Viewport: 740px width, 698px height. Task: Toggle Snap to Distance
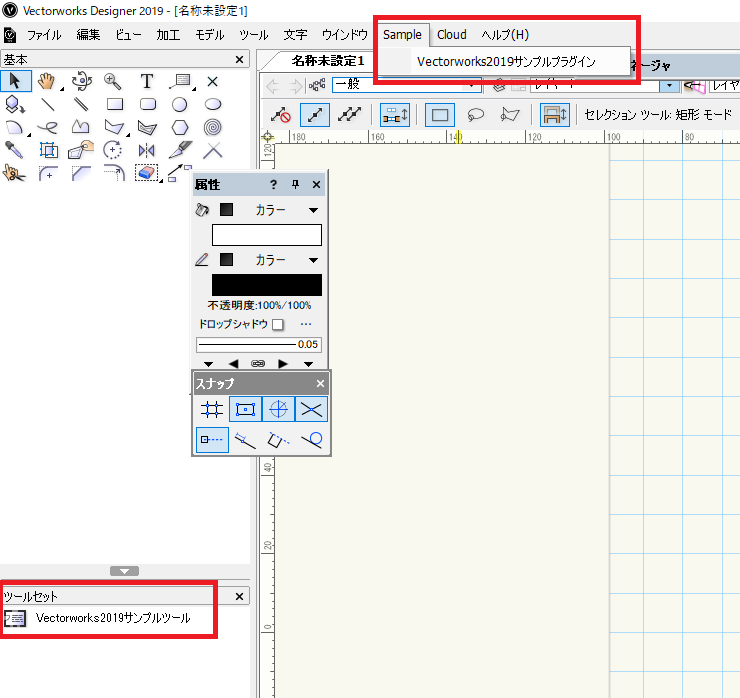click(245, 440)
